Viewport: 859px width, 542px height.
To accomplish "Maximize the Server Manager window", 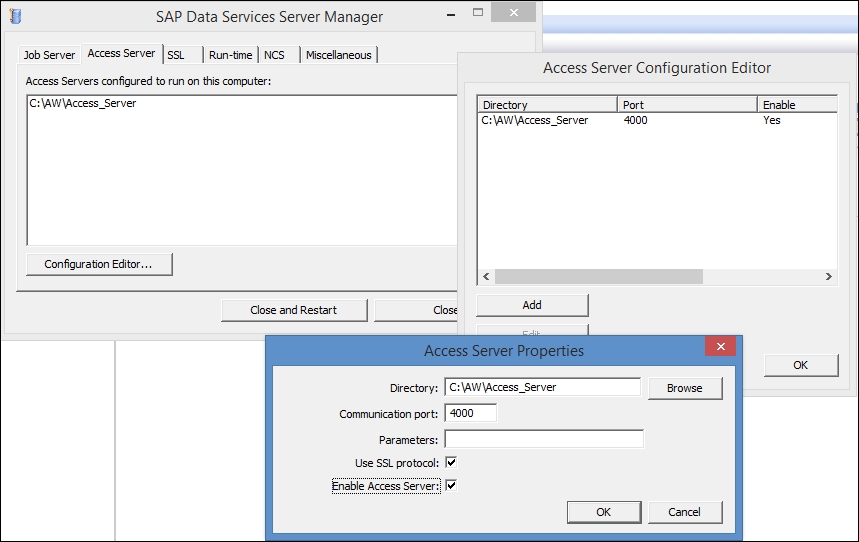I will tap(478, 14).
